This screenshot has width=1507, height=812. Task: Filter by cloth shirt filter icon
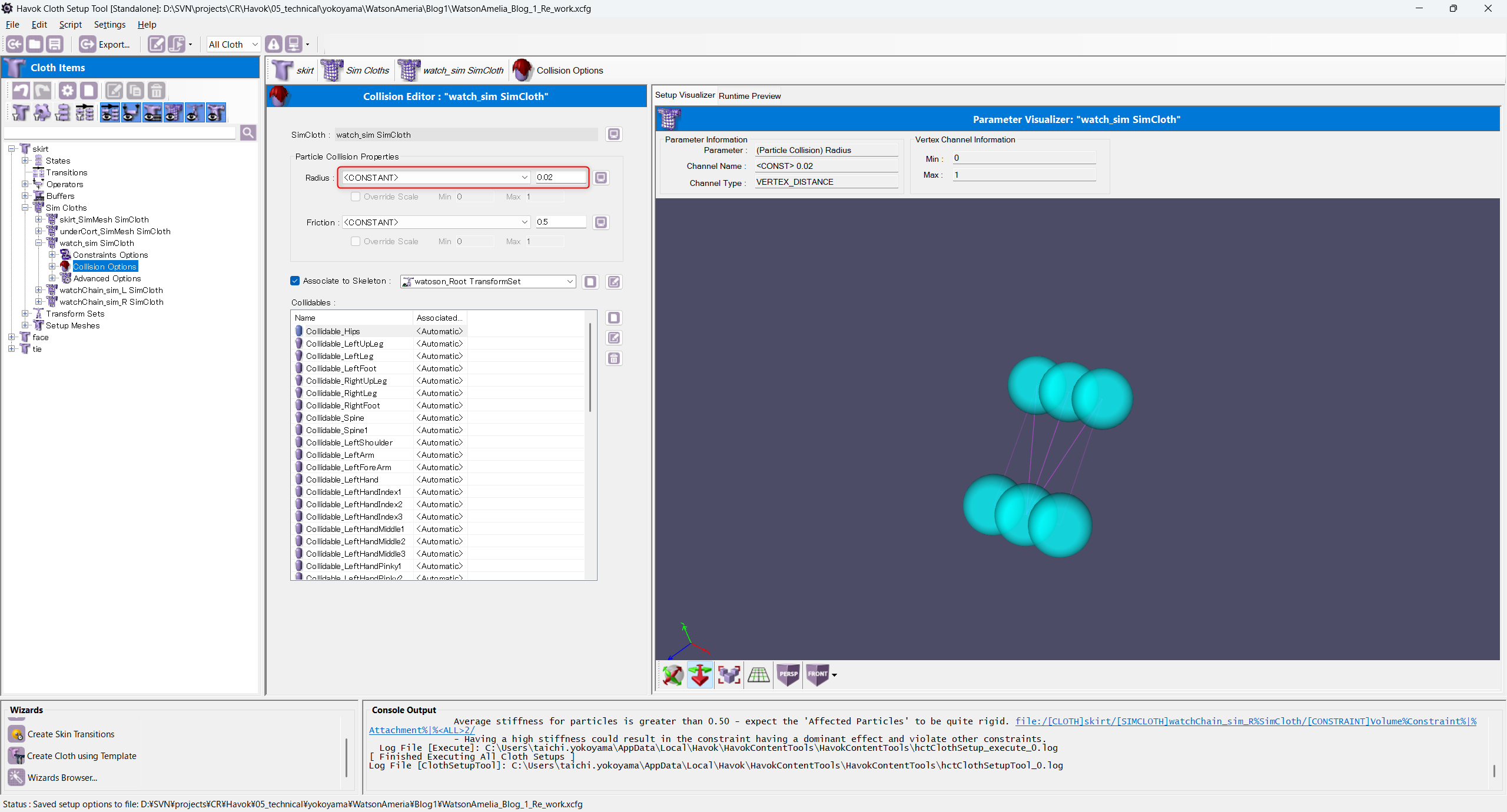pyautogui.click(x=20, y=112)
